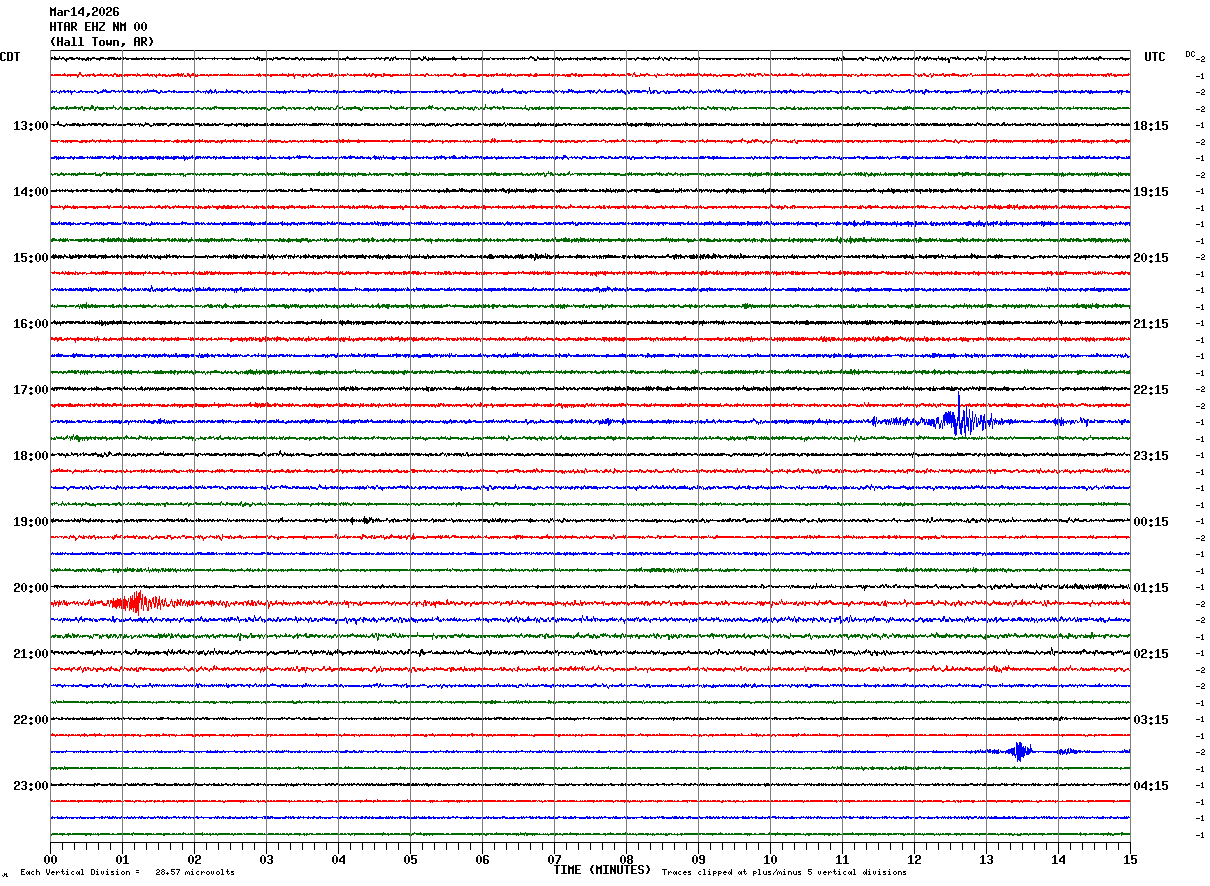The width and height of the screenshot is (1210, 886).
Task: Click minute 13 on the time axis
Action: pos(986,859)
